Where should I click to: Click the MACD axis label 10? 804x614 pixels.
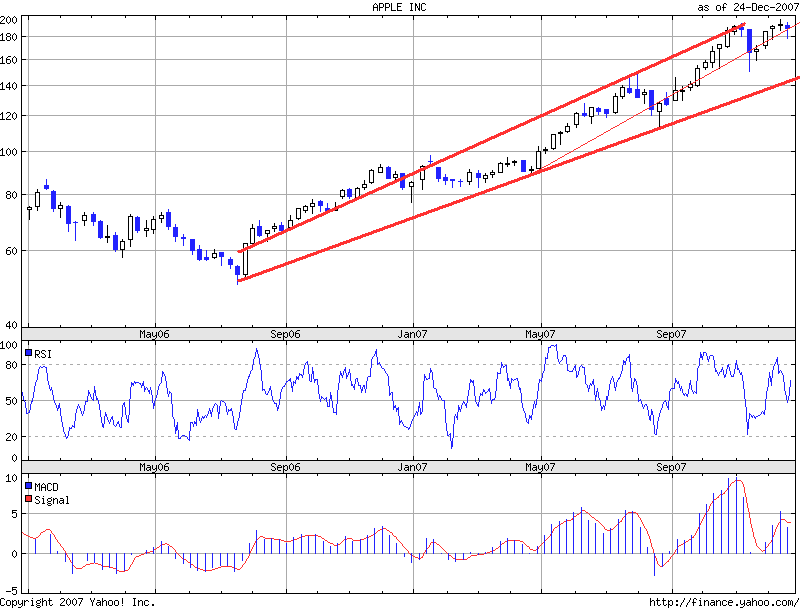[x=12, y=478]
